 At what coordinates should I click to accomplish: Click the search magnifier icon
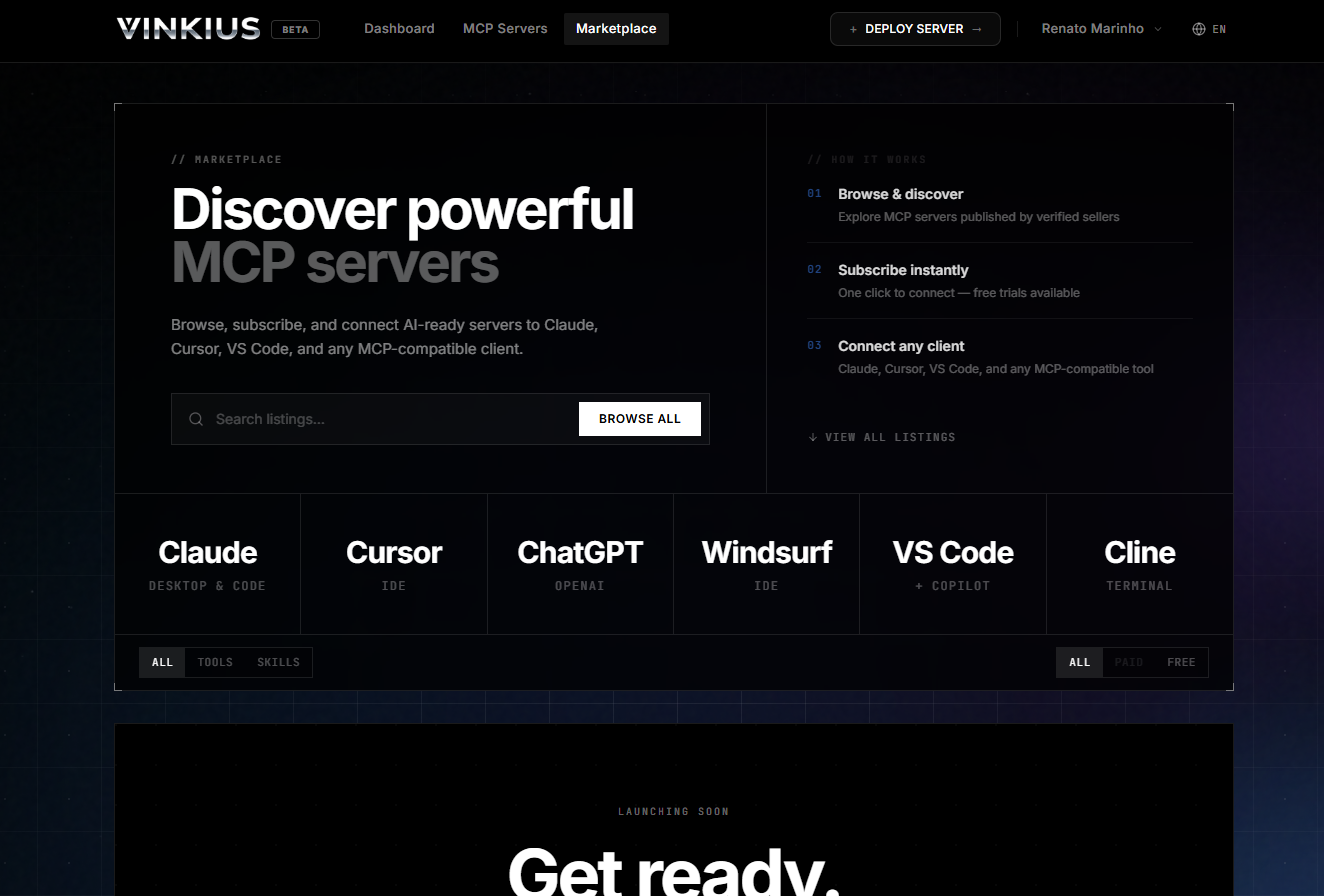tap(196, 419)
